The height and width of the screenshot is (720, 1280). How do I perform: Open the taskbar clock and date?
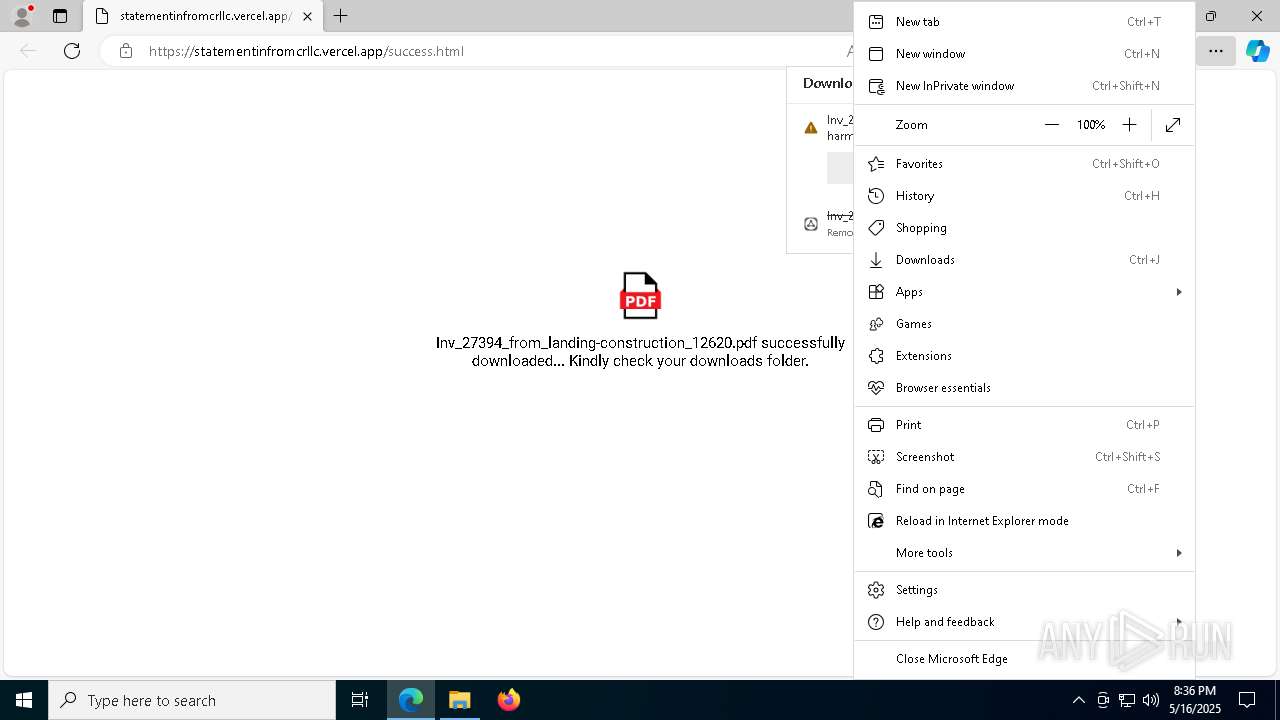(1195, 700)
